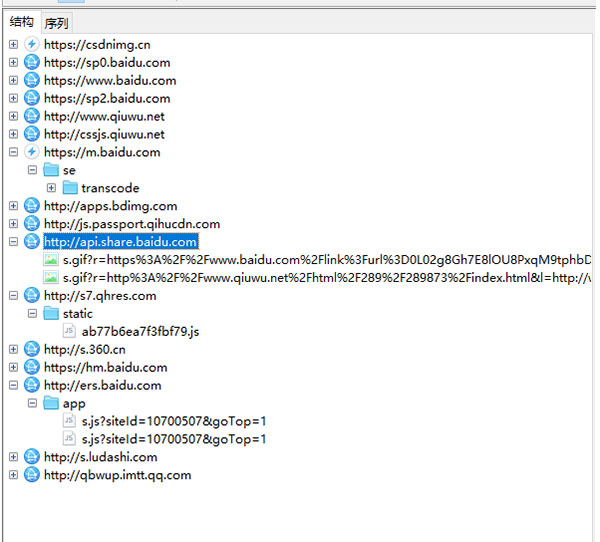The width and height of the screenshot is (600, 542).
Task: Collapse the http://ers.baidu.com node
Action: 13,385
